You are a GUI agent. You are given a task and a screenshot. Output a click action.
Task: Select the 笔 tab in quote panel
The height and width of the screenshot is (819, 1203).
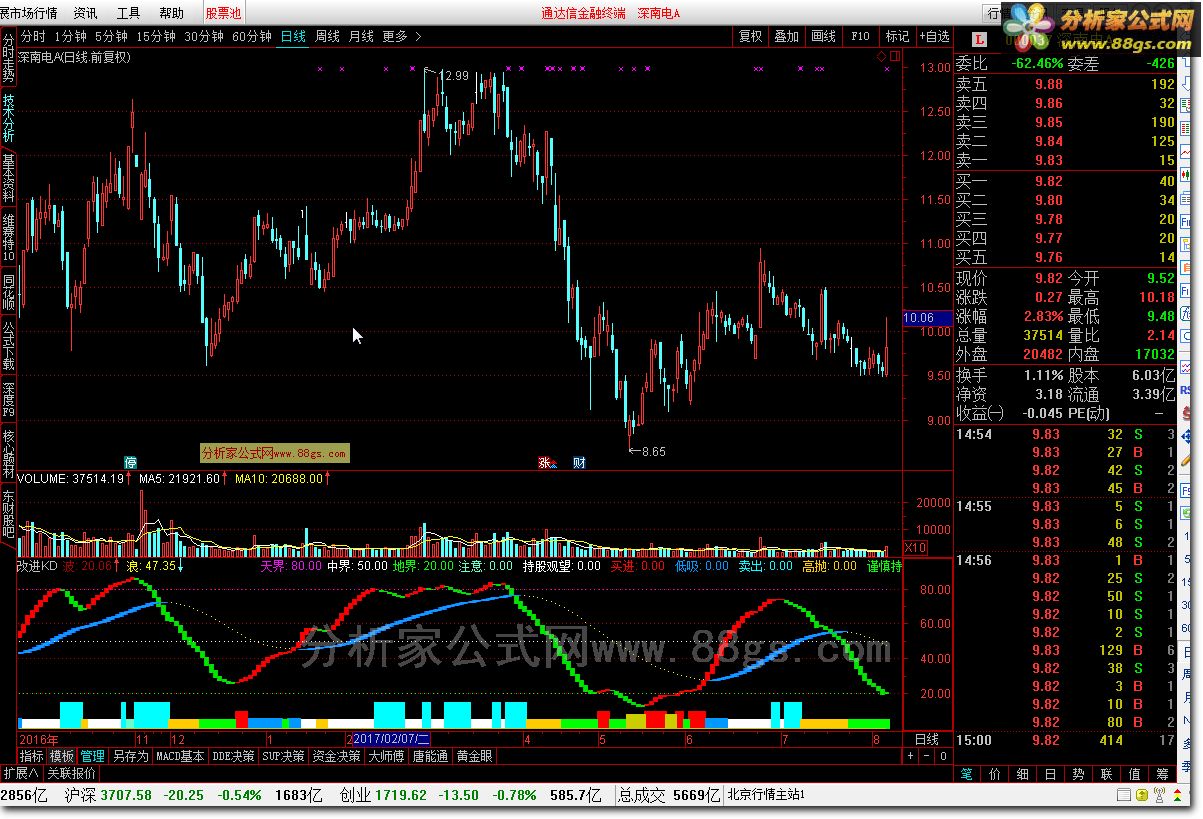(x=967, y=774)
